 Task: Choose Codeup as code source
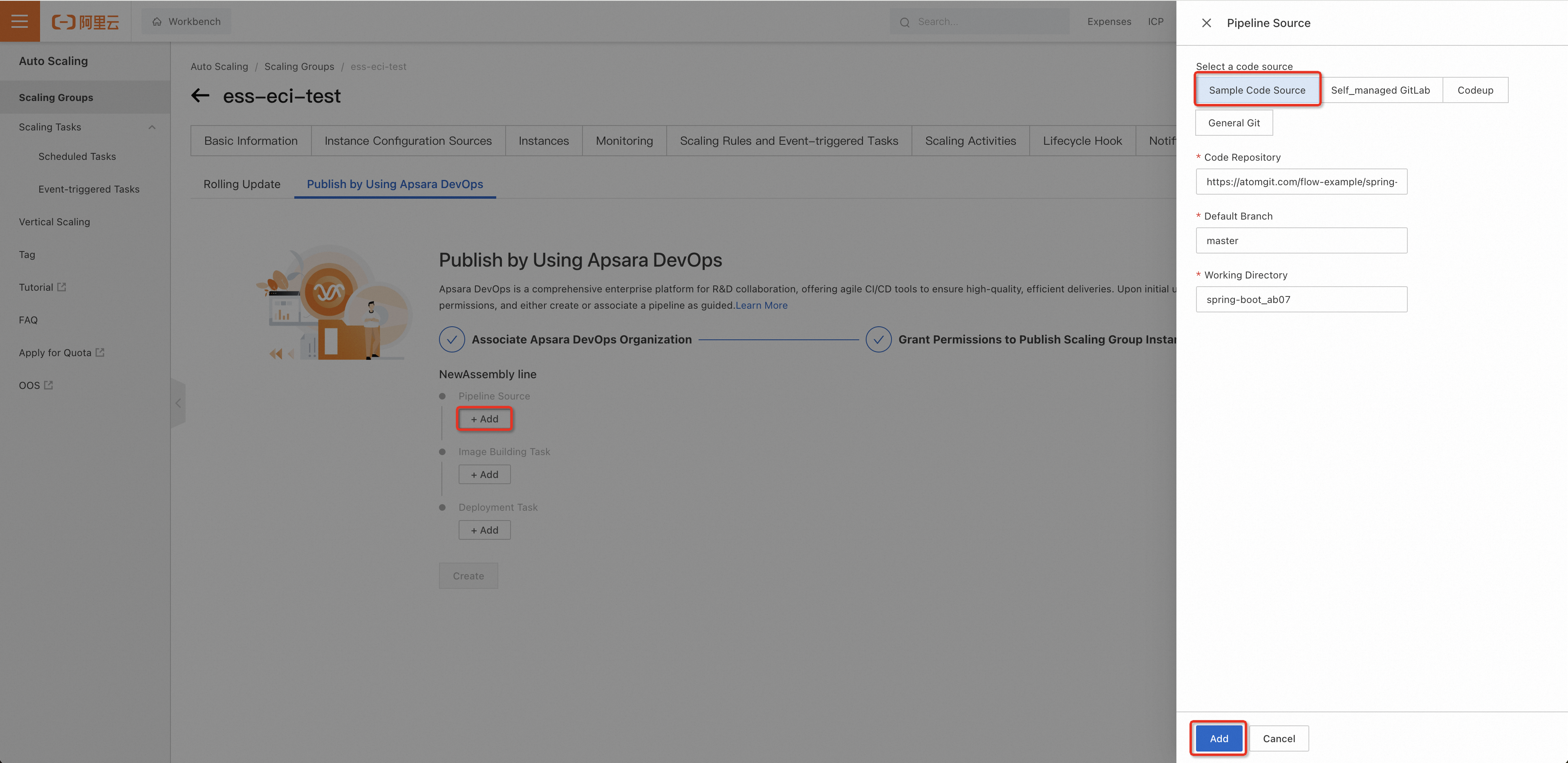(1474, 90)
